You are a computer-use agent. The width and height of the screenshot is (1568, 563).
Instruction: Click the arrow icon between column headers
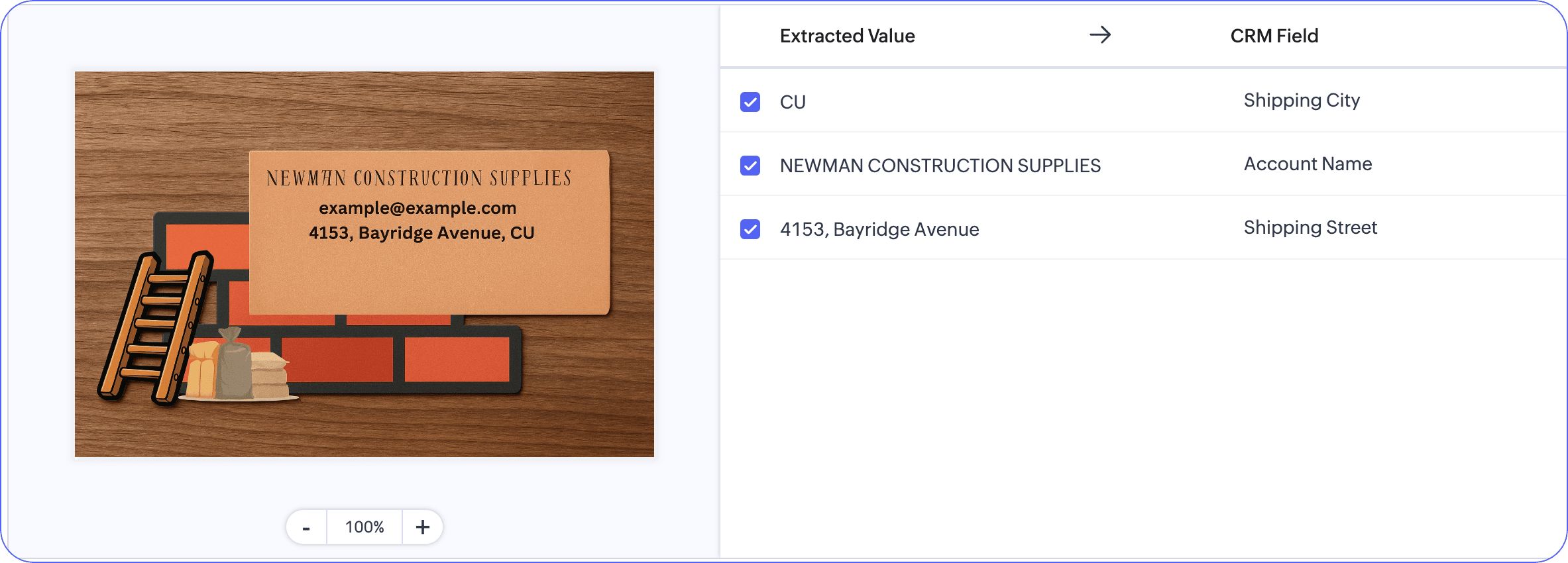[x=1100, y=35]
